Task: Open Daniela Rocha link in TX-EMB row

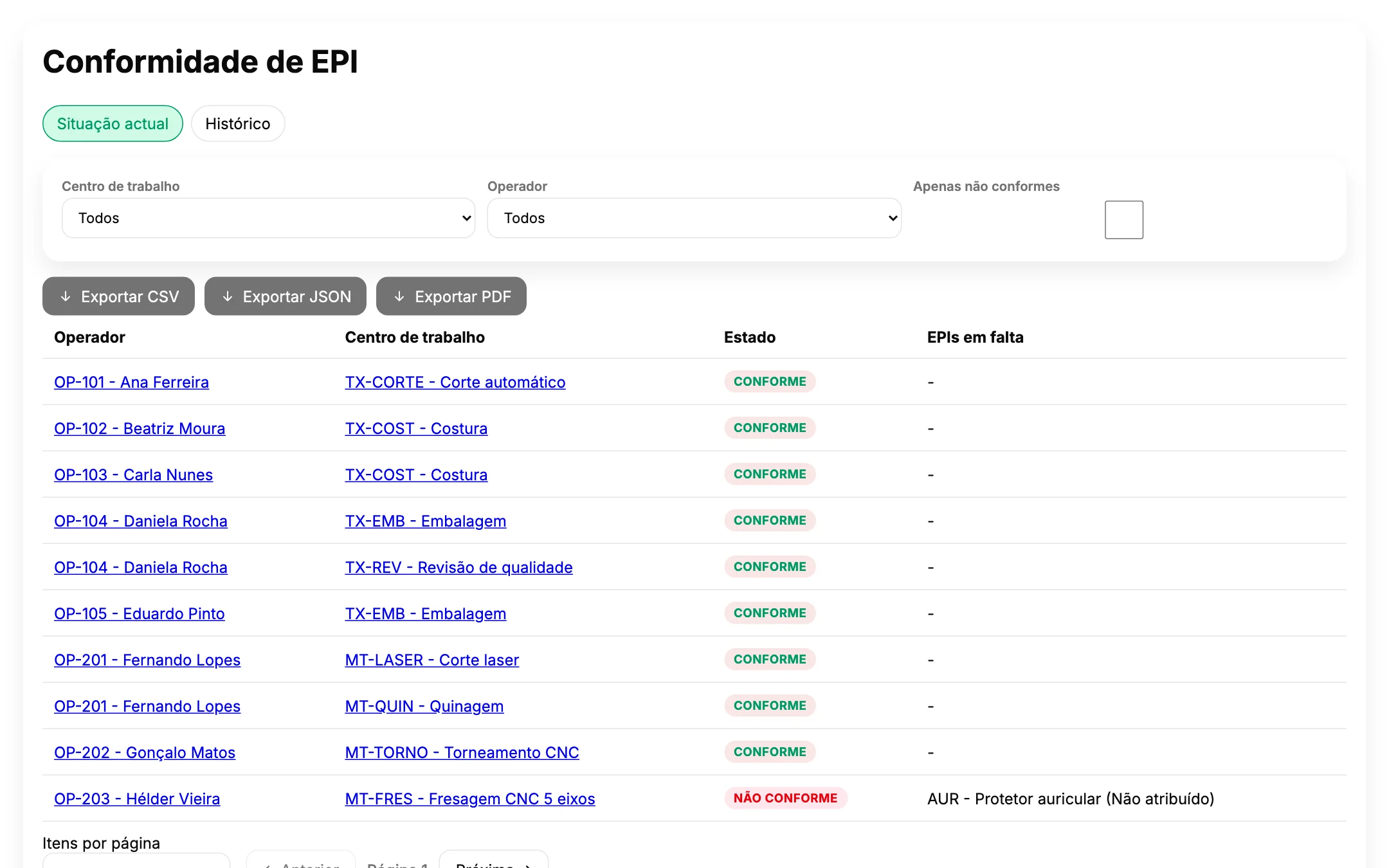Action: click(x=141, y=521)
